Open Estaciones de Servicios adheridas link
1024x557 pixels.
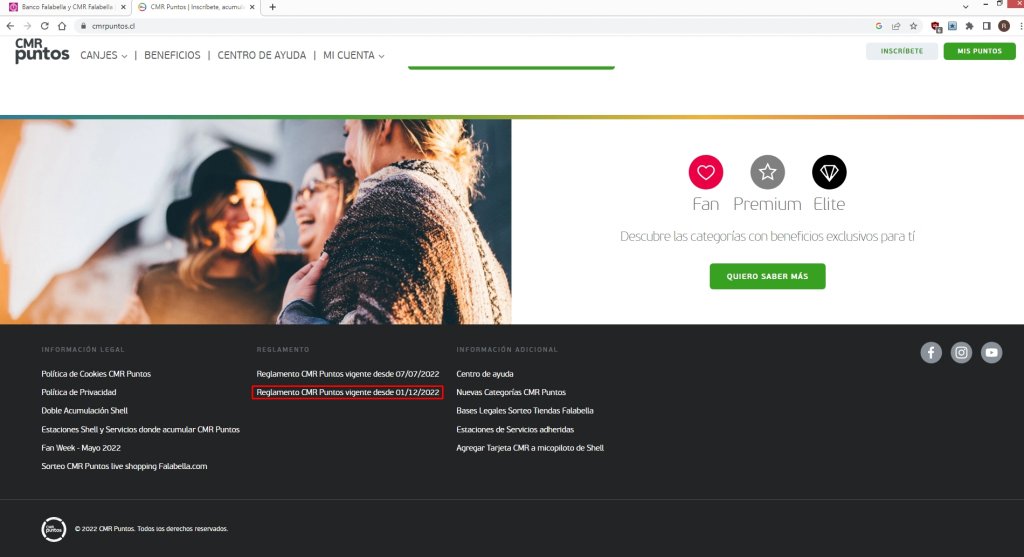point(515,430)
